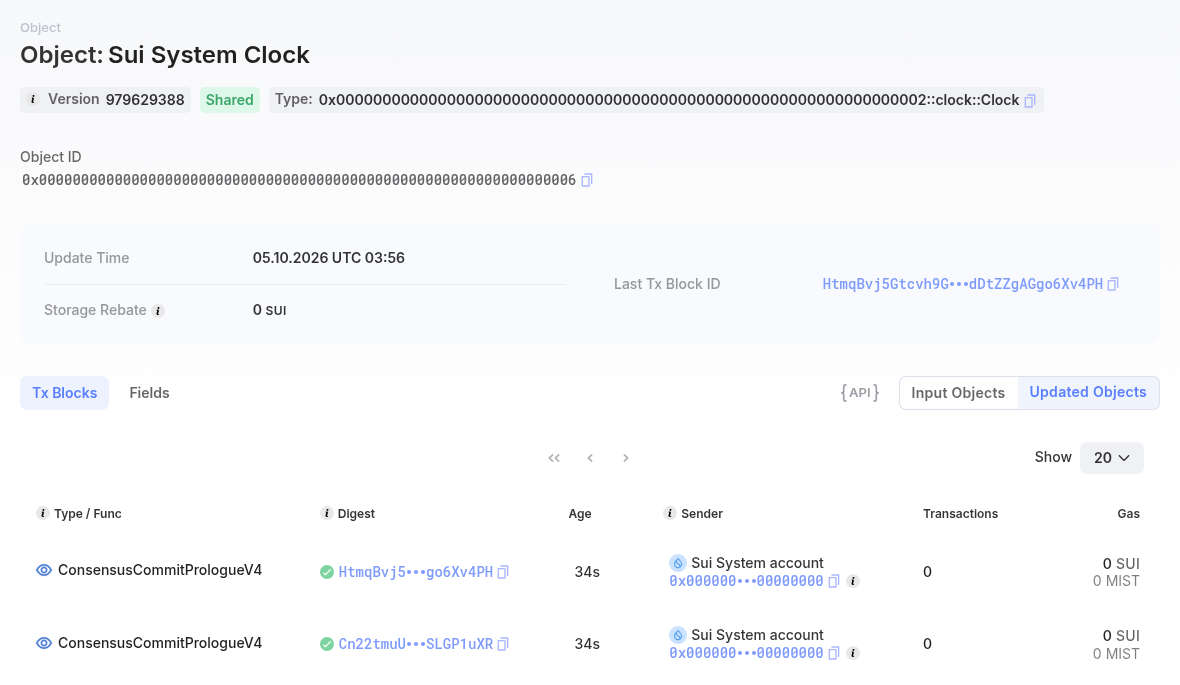The width and height of the screenshot is (1180, 685).
Task: Click the Storage Rebate info icon
Action: (x=158, y=311)
